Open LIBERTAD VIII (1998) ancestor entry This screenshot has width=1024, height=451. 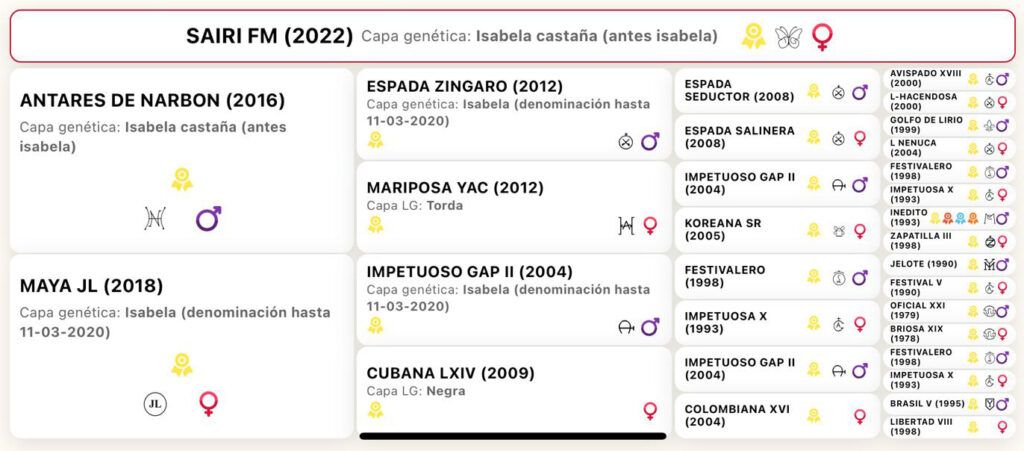point(949,427)
